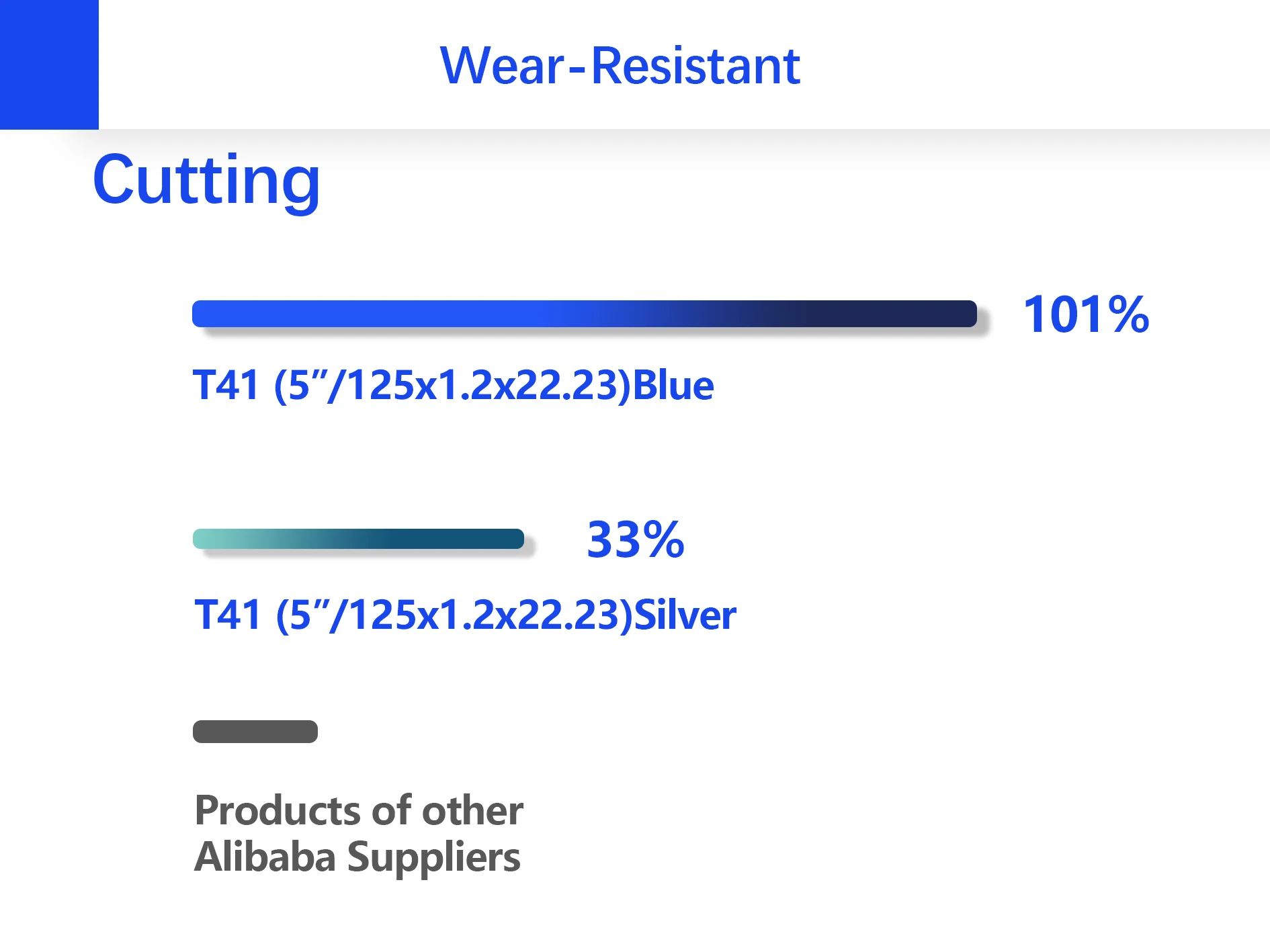Select the T41 Silver product label
Viewport: 1270px width, 952px height.
point(465,615)
